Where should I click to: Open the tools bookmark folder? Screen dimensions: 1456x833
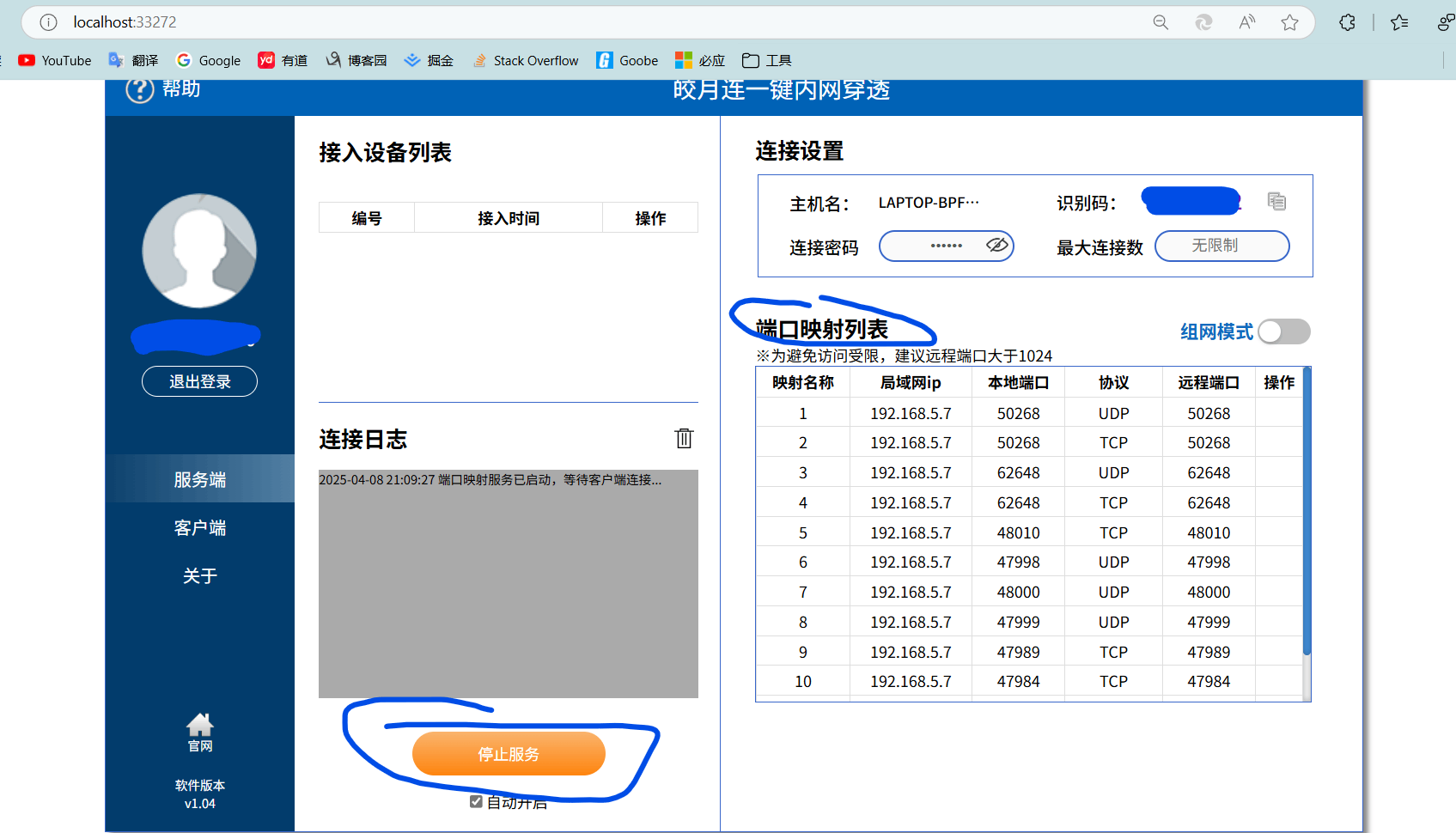pyautogui.click(x=766, y=60)
